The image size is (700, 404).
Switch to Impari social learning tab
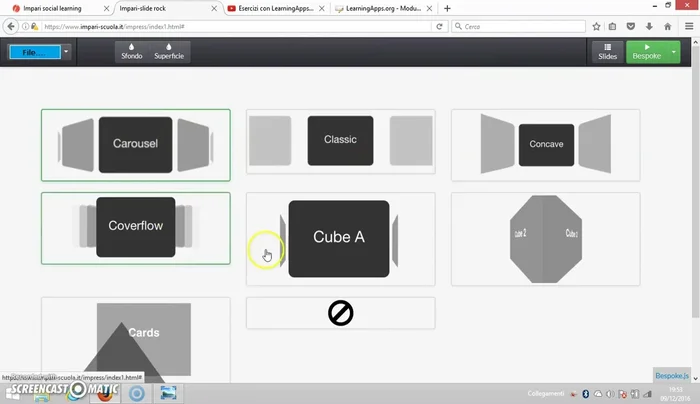[52, 8]
